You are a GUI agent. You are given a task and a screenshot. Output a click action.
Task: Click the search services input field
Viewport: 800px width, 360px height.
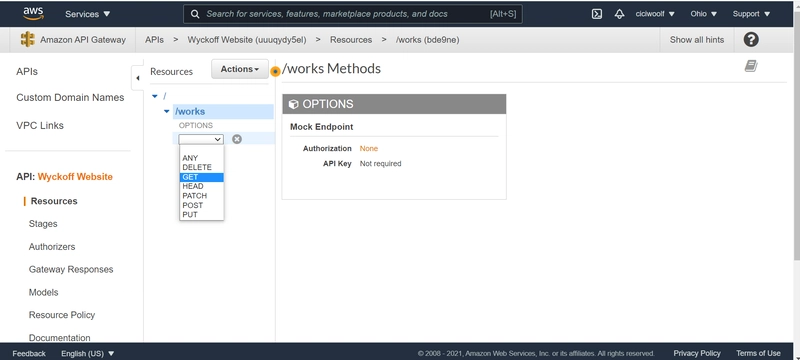[x=353, y=14]
